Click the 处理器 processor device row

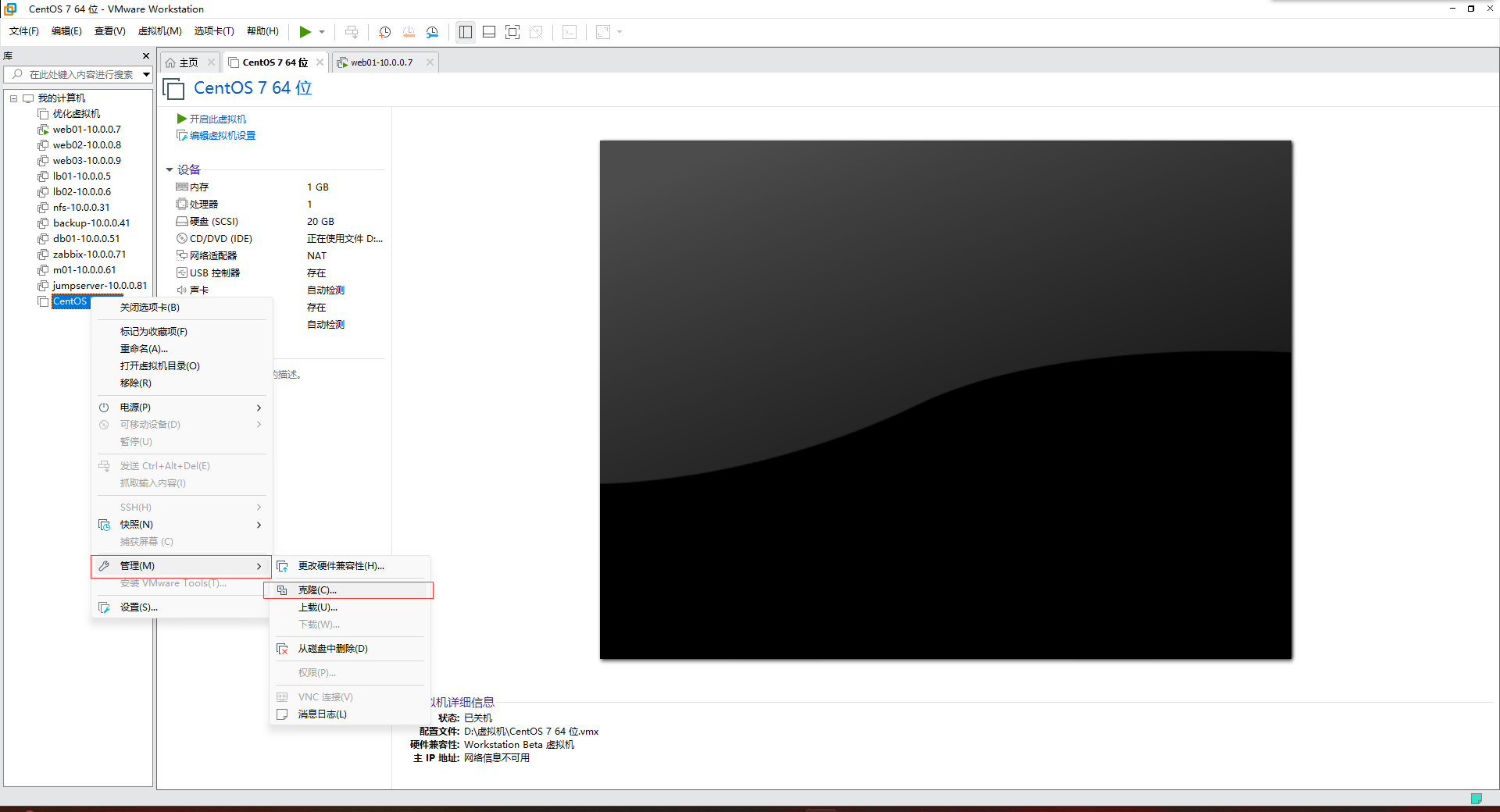(280, 205)
